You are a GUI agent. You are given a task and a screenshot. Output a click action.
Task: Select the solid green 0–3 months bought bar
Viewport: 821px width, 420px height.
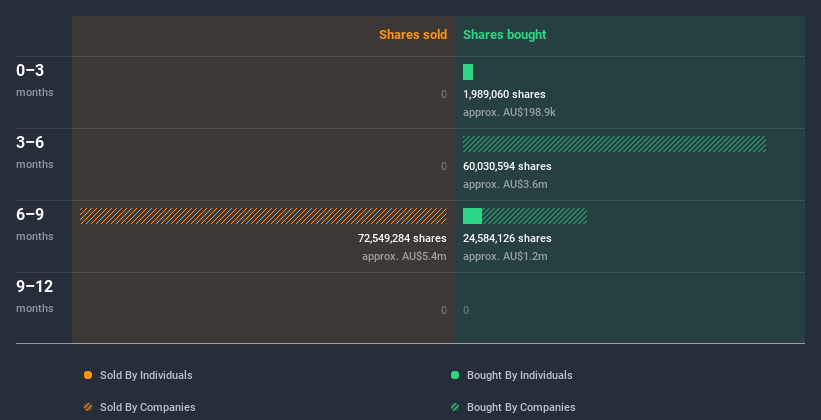[x=468, y=72]
